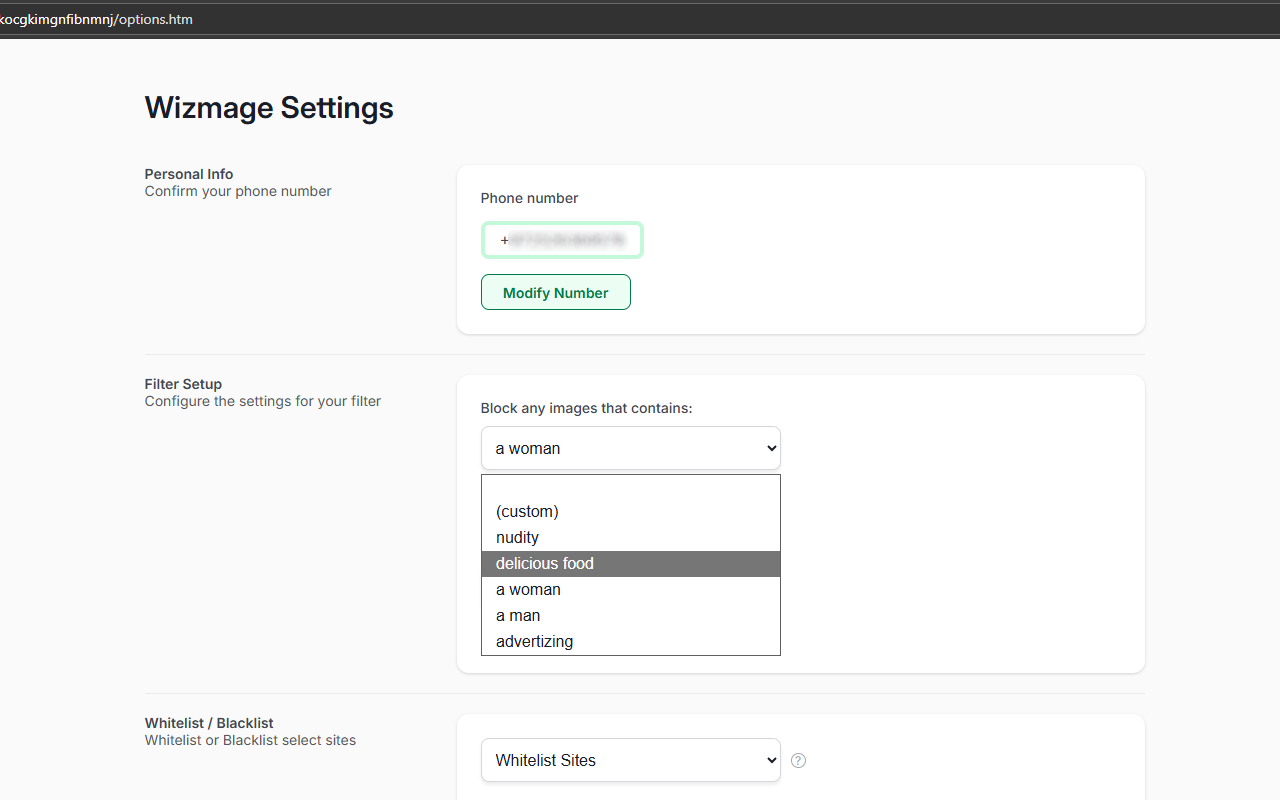Click the Wizmage Settings heading
1280x800 pixels.
click(x=269, y=107)
